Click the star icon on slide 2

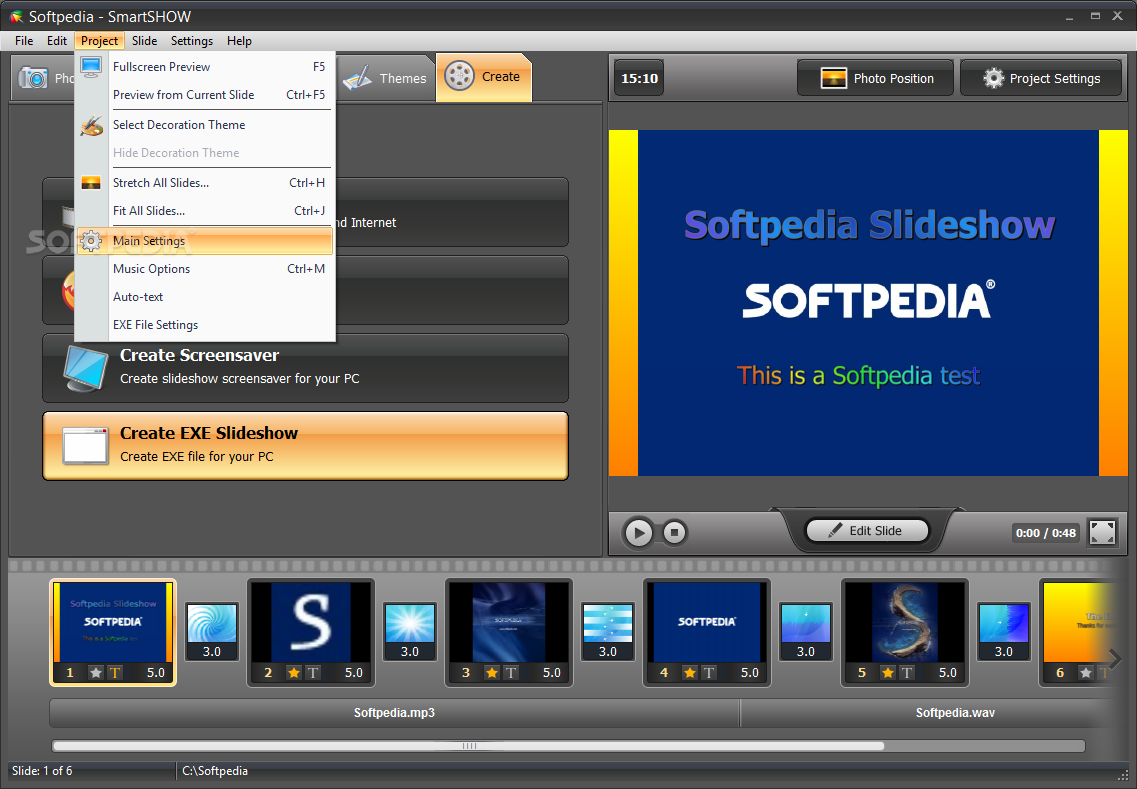[294, 672]
